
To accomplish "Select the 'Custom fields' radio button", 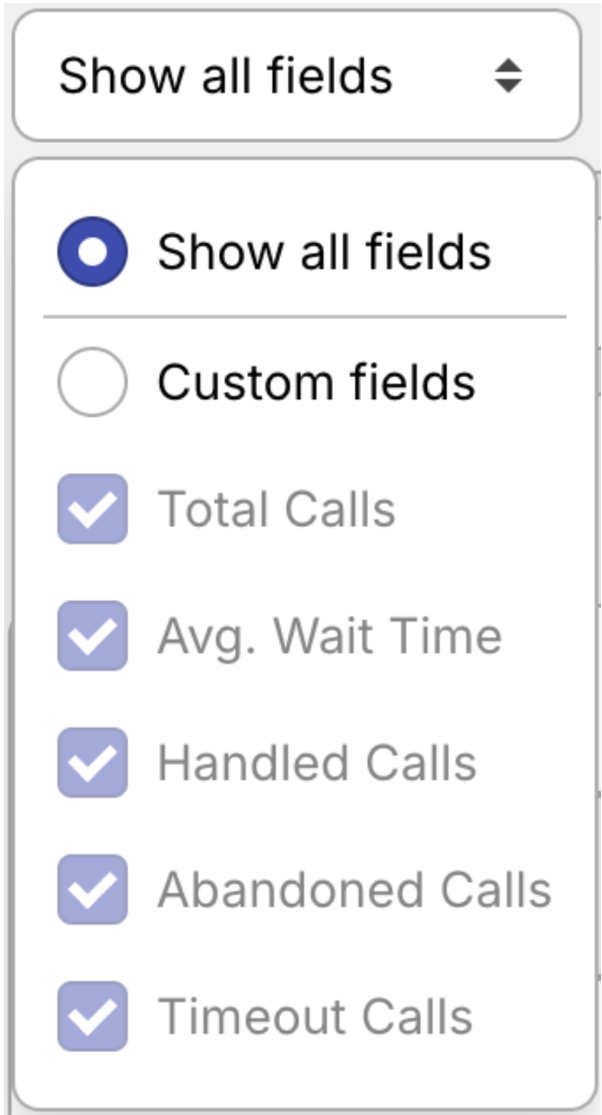I will click(92, 382).
